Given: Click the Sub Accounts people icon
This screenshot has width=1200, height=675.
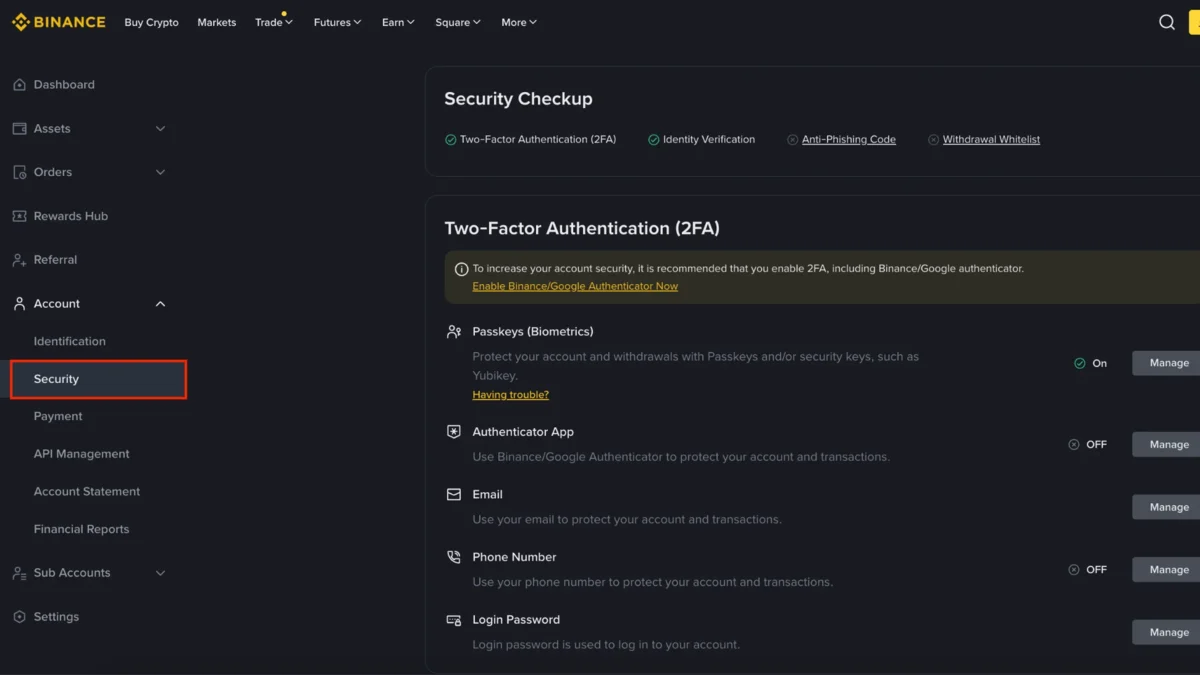Looking at the screenshot, I should click(x=19, y=573).
